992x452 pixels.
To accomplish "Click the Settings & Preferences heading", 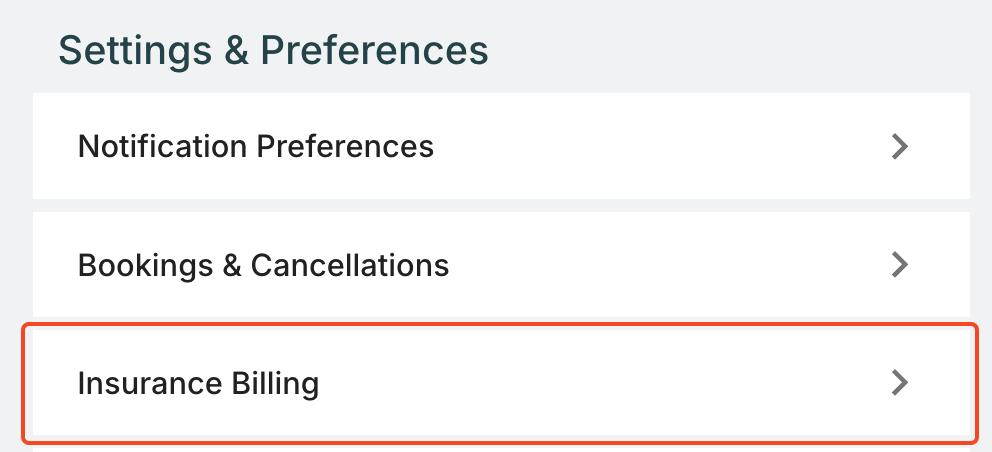I will tap(273, 49).
